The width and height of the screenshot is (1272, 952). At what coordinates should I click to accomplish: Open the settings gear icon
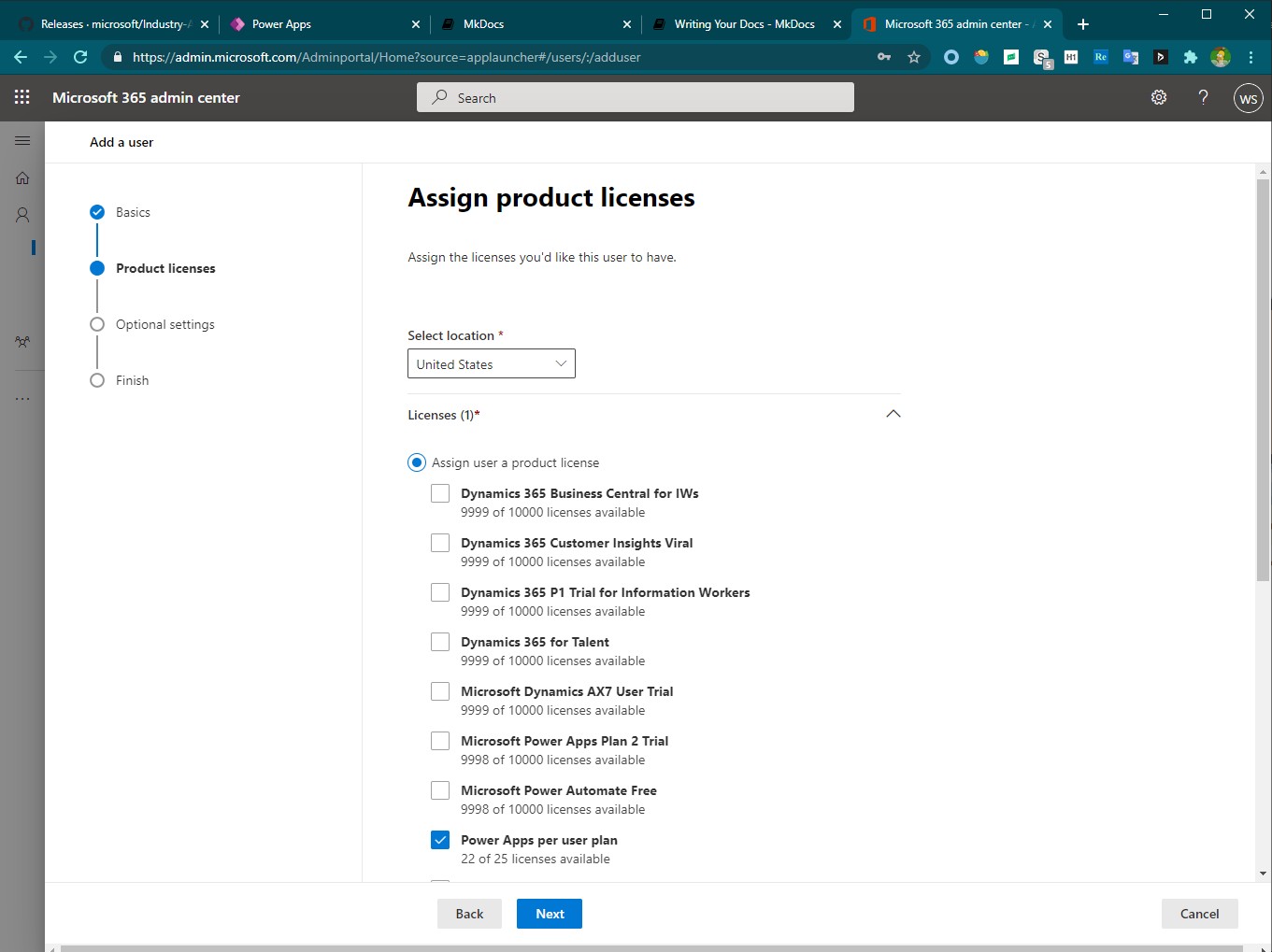click(x=1159, y=97)
